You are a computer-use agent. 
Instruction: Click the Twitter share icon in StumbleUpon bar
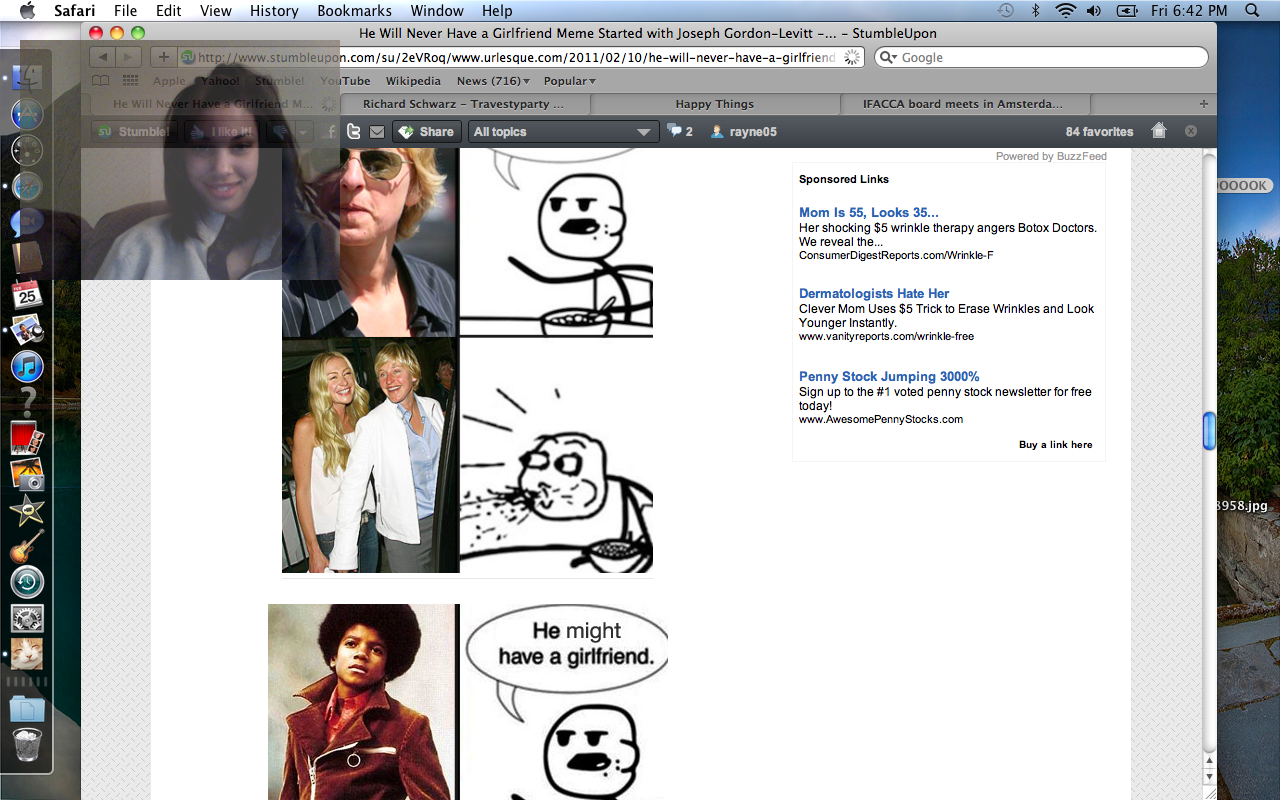tap(354, 131)
